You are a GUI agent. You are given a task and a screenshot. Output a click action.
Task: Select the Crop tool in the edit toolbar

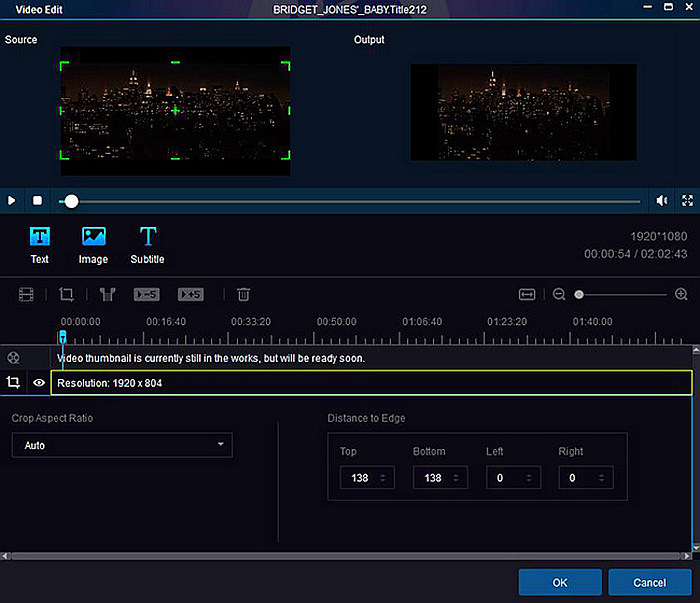click(67, 295)
